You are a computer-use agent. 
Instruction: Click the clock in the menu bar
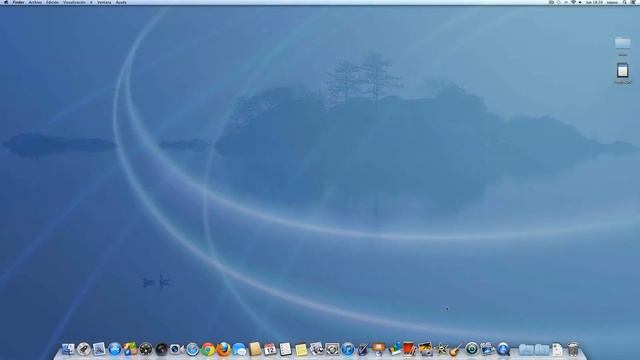tap(594, 2)
